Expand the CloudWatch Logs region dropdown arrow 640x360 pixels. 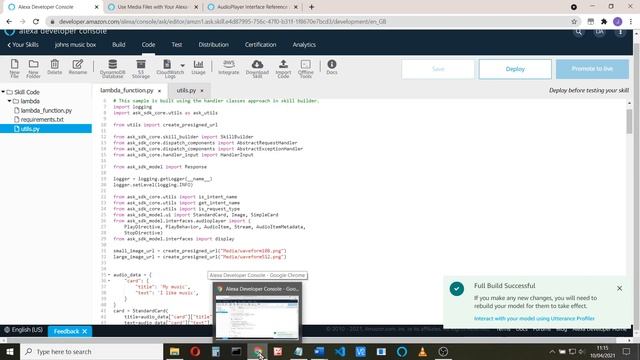click(182, 65)
